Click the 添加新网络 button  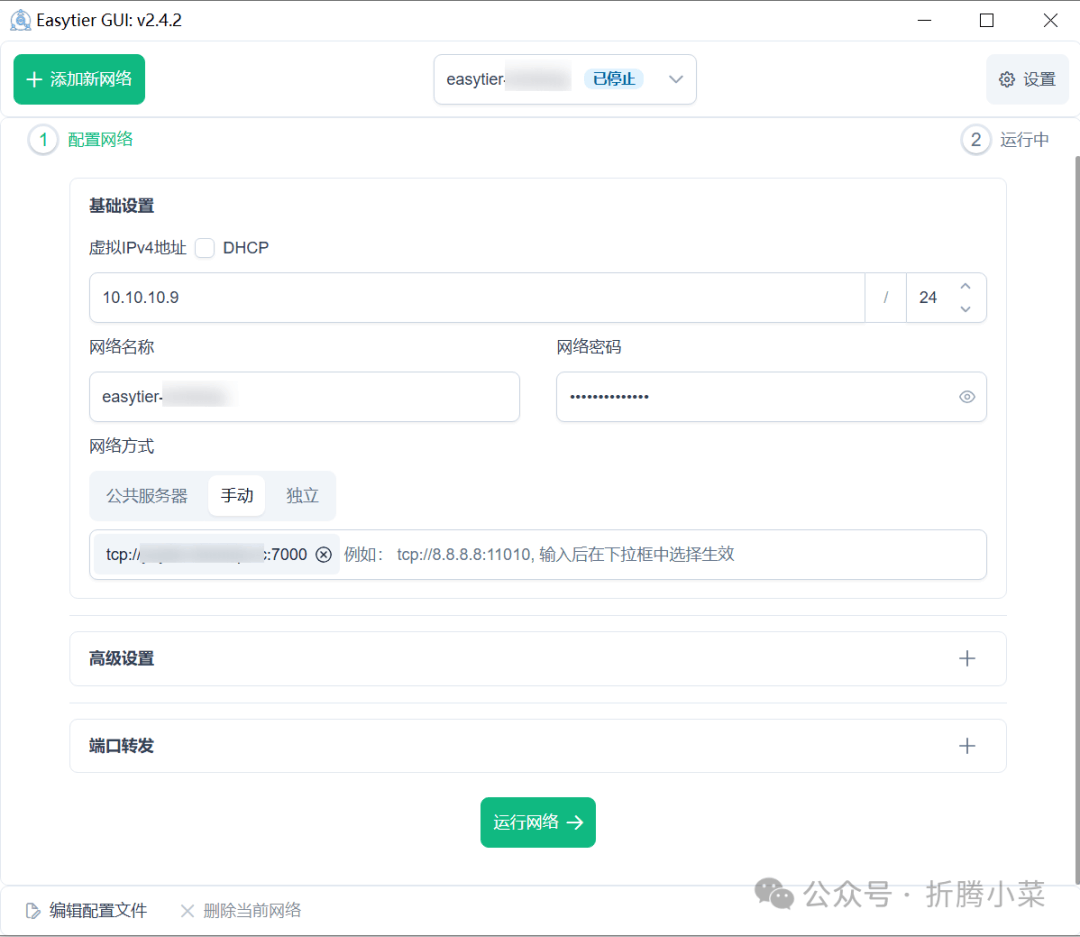click(x=79, y=79)
